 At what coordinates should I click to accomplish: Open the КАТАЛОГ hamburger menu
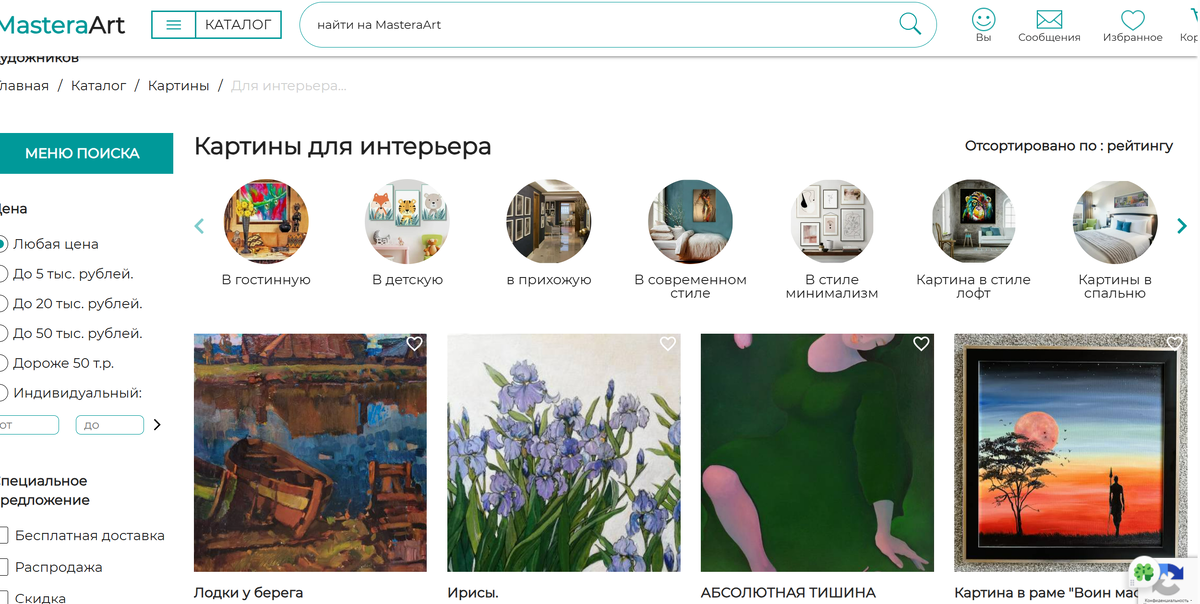click(x=216, y=25)
